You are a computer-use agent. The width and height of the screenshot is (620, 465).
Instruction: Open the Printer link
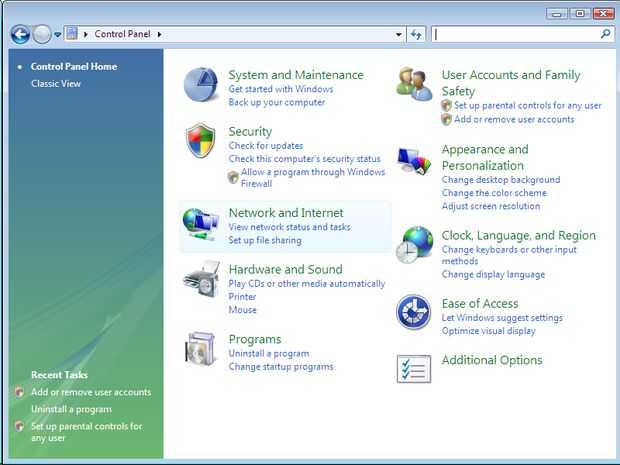coord(242,297)
